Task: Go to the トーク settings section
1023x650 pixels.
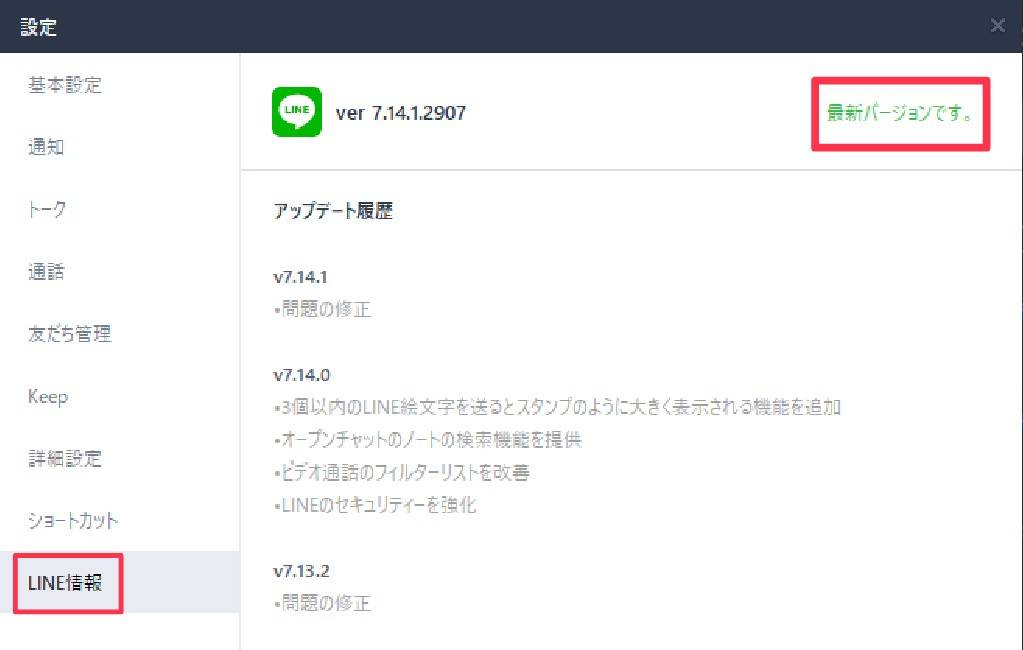Action: point(47,209)
